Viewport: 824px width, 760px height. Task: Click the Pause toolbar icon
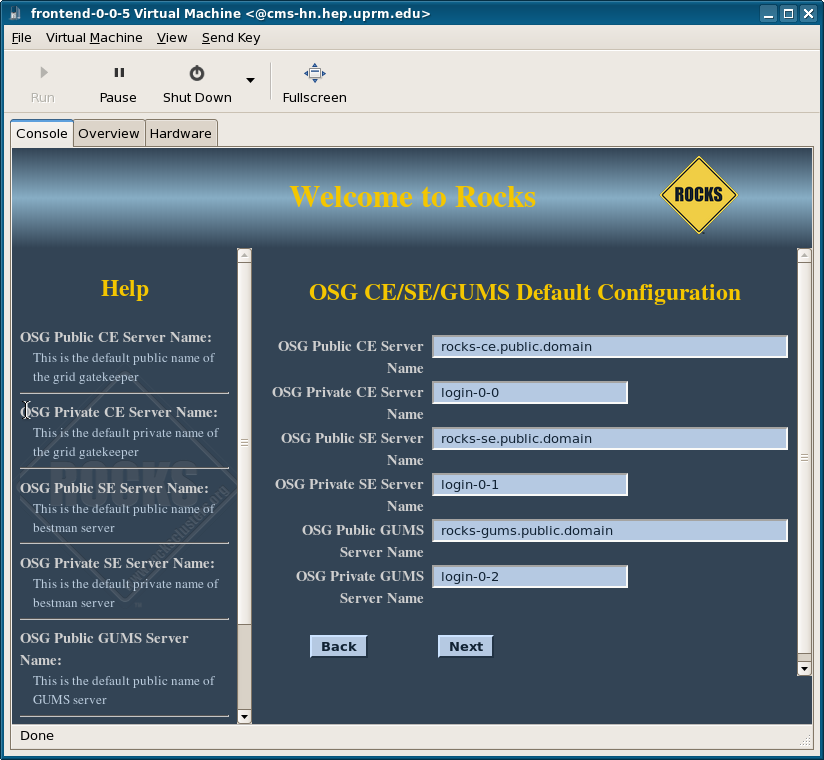(119, 73)
